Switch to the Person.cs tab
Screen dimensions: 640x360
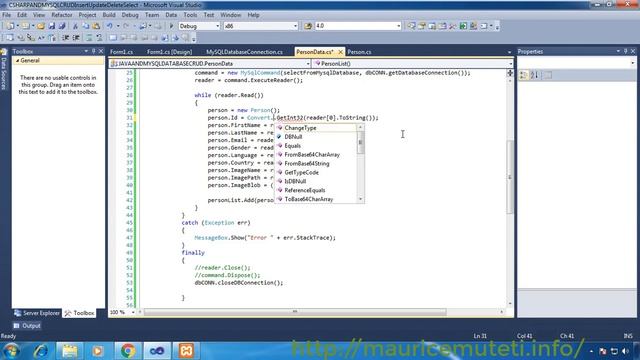(x=359, y=52)
